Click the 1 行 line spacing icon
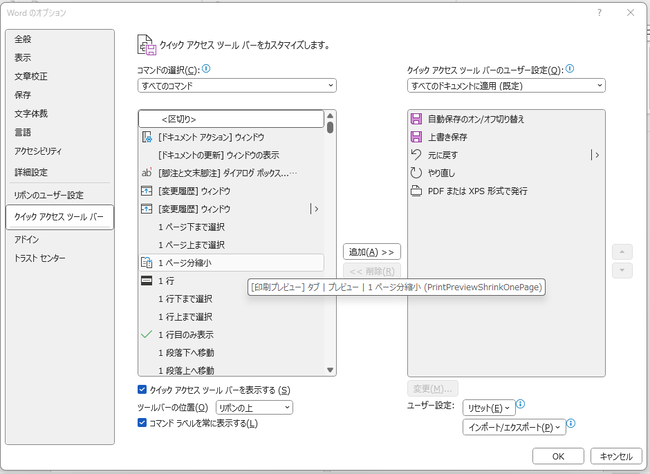 pos(147,281)
